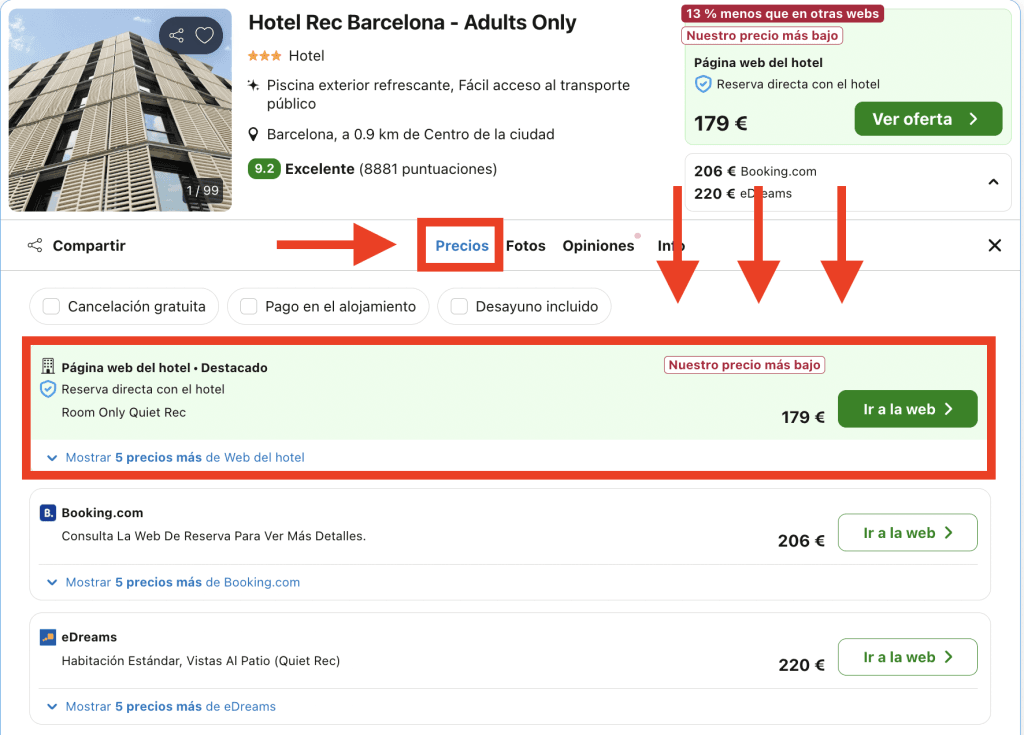Image resolution: width=1024 pixels, height=735 pixels.
Task: Collapse the price list chevron beside Booking.com
Action: [x=993, y=182]
